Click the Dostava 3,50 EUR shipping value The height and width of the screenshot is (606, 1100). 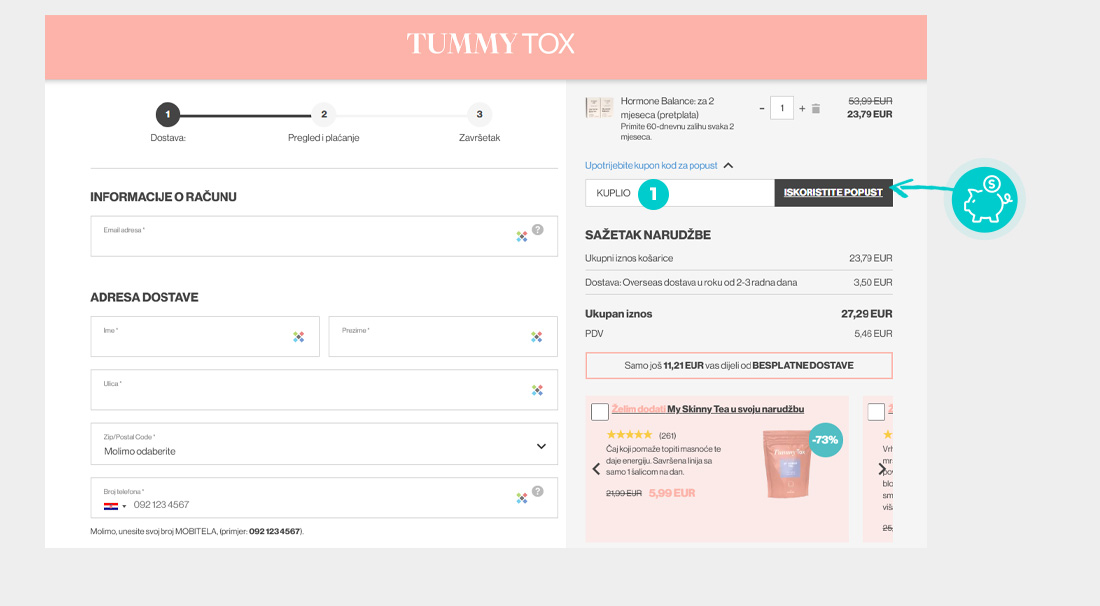(x=873, y=282)
